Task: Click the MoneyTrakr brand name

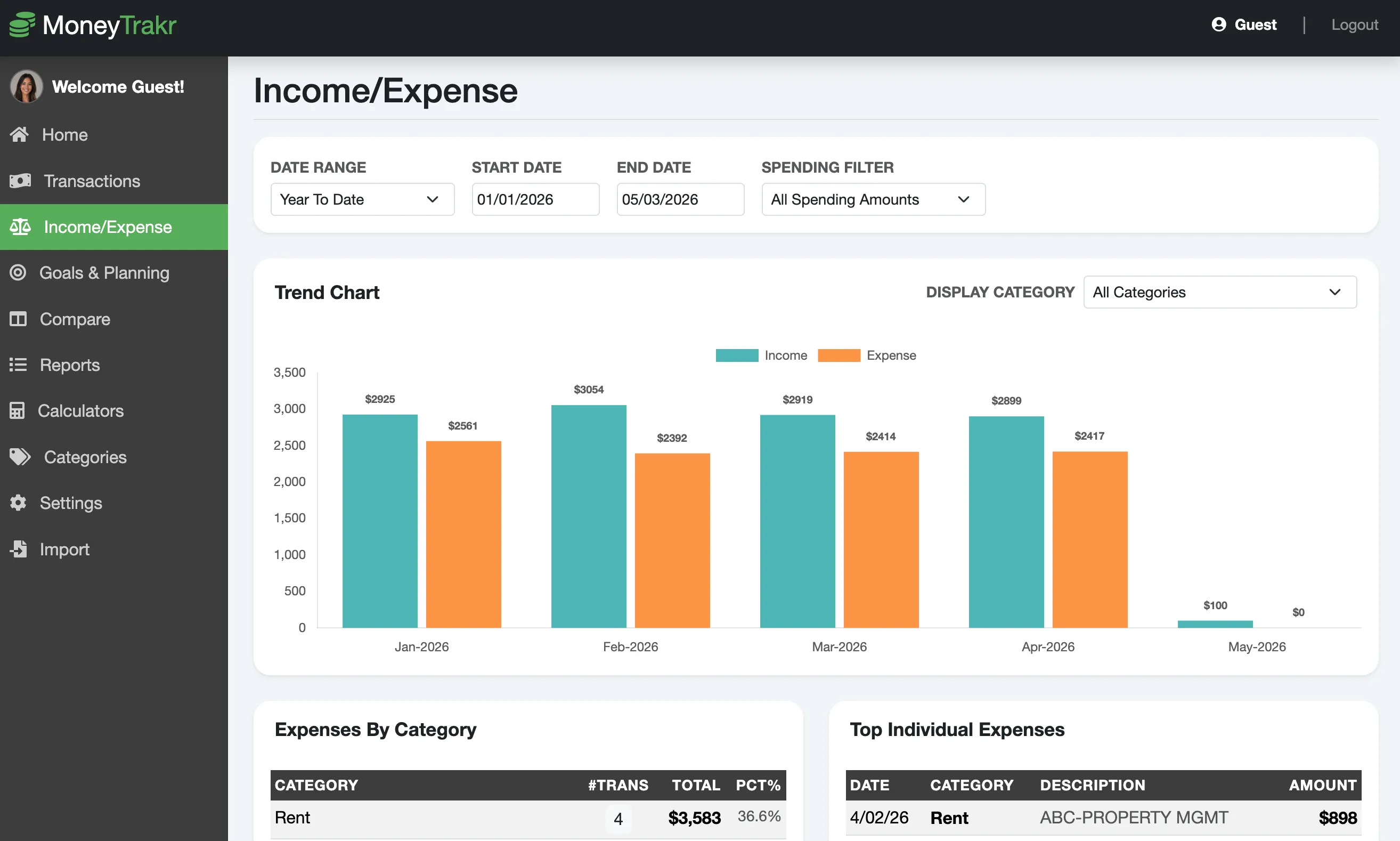Action: coord(109,25)
